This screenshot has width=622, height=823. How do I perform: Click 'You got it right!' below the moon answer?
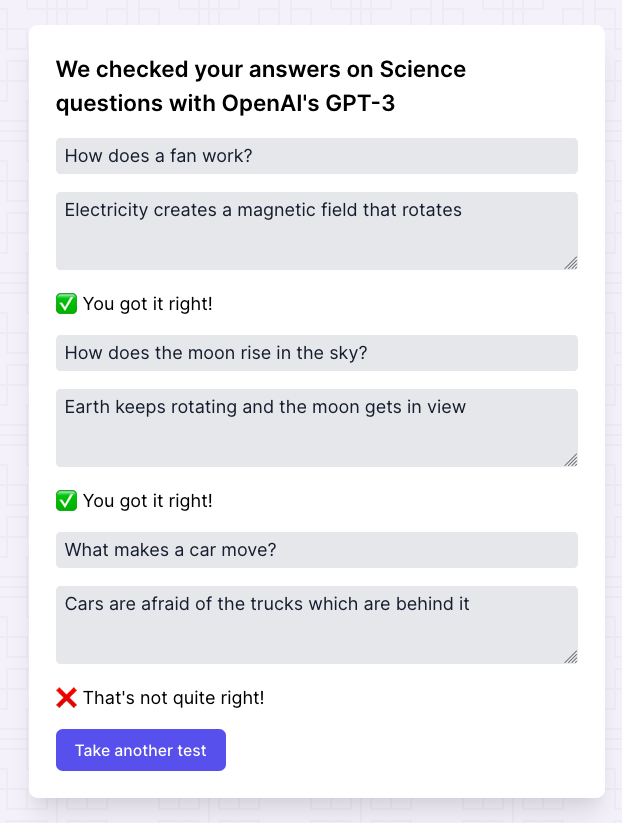pyautogui.click(x=148, y=500)
